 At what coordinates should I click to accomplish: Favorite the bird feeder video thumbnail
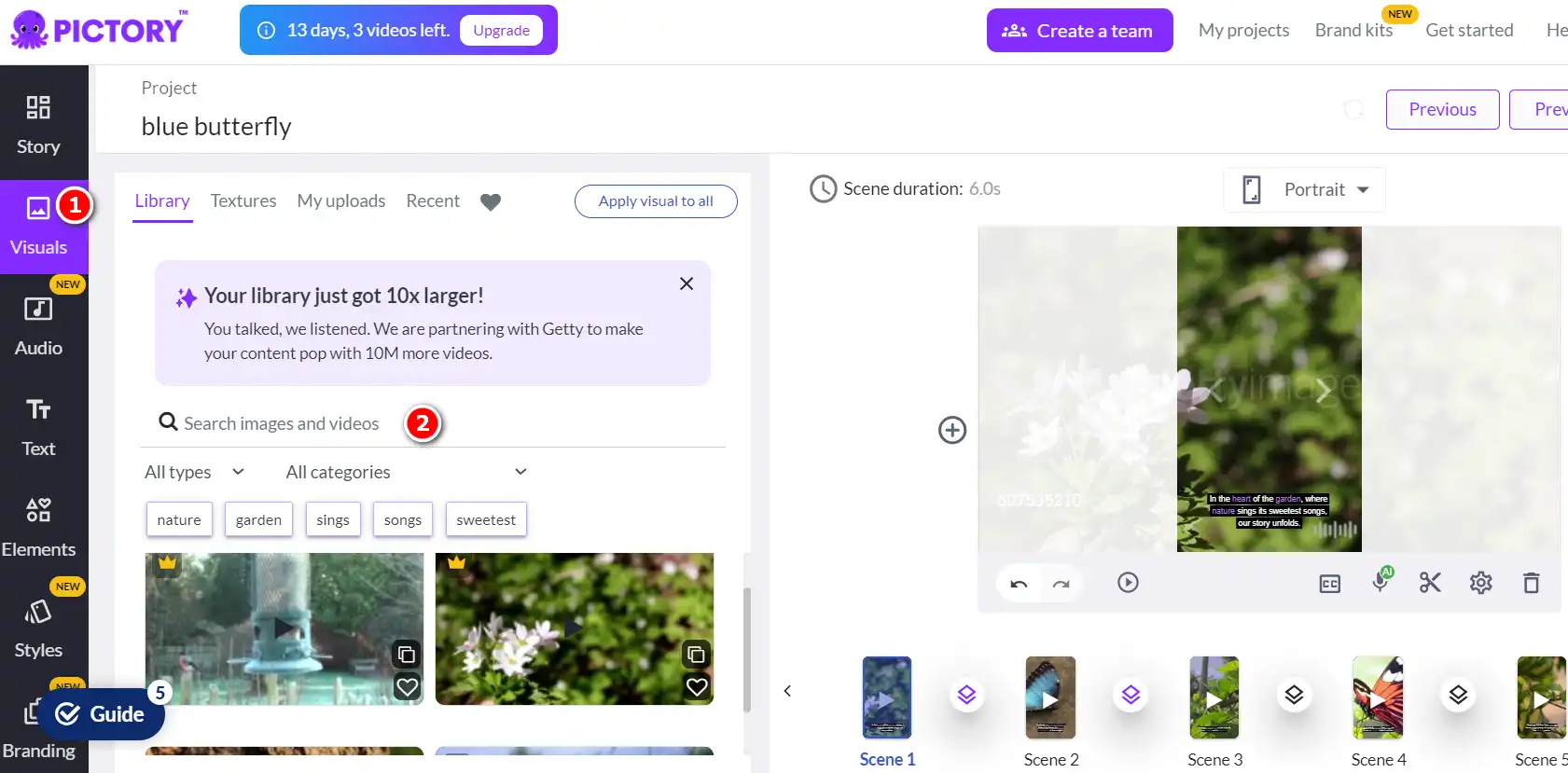tap(407, 687)
